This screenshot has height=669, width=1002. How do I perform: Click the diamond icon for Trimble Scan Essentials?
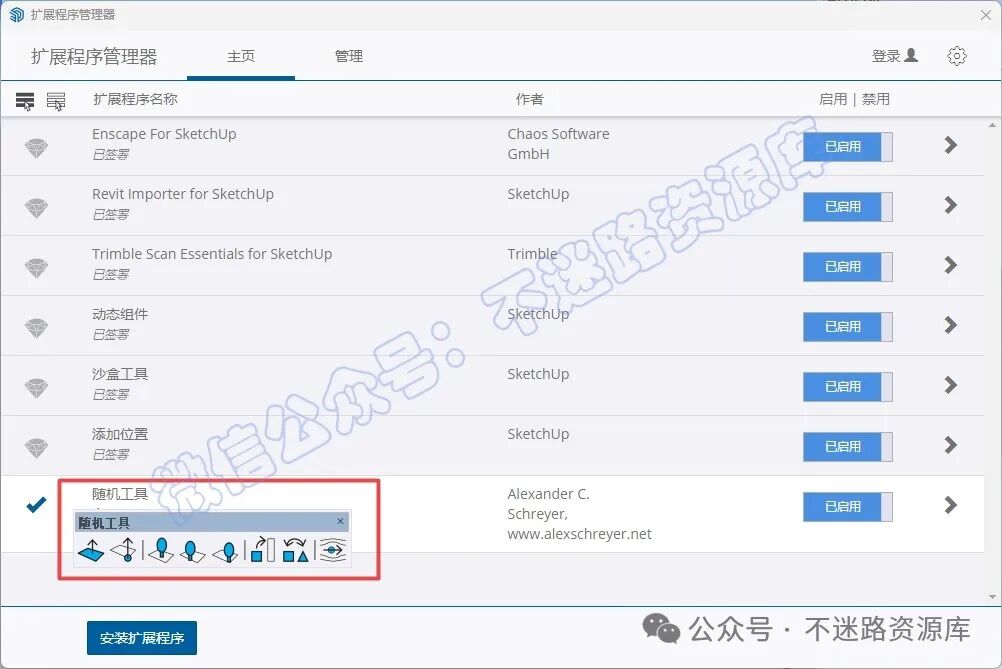pos(36,268)
